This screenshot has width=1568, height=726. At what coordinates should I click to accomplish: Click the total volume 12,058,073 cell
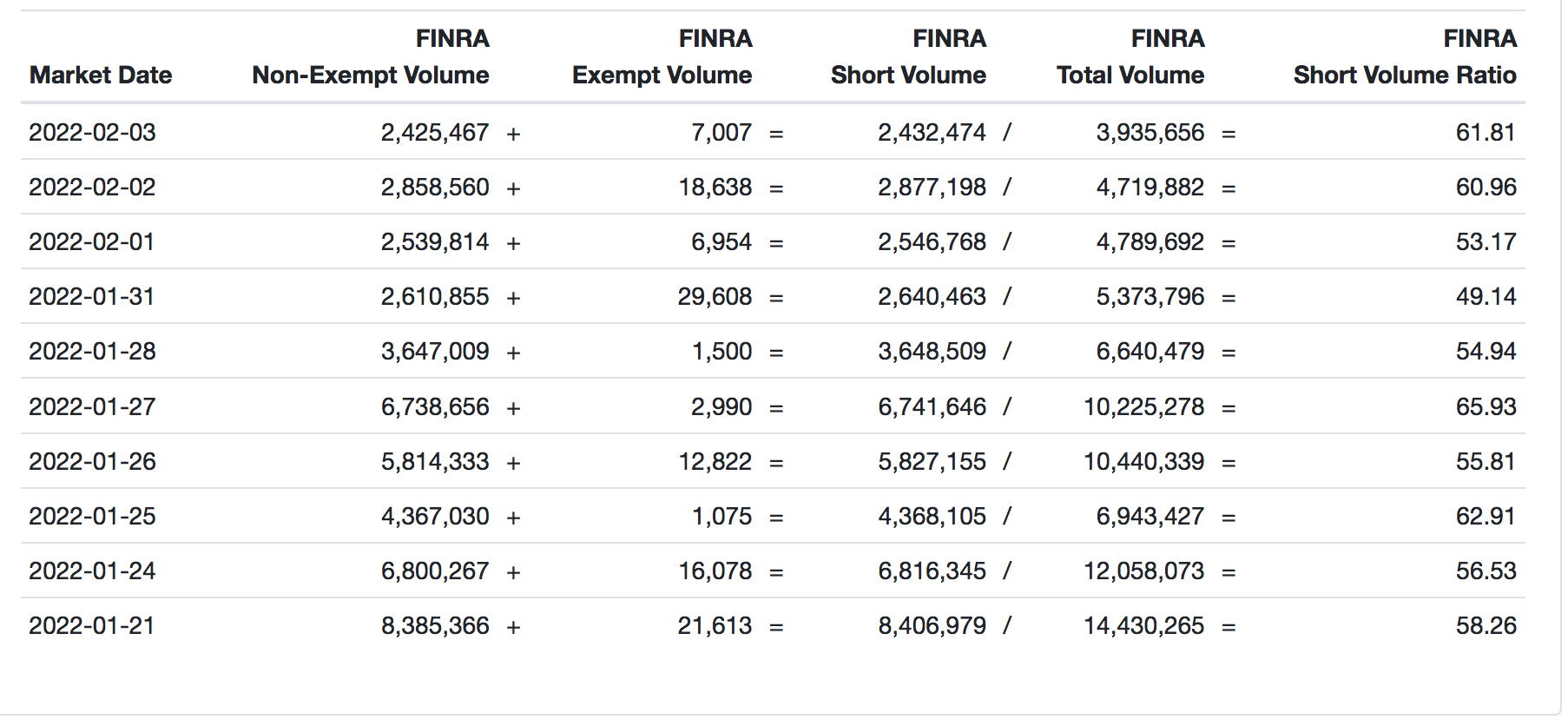pos(1143,571)
